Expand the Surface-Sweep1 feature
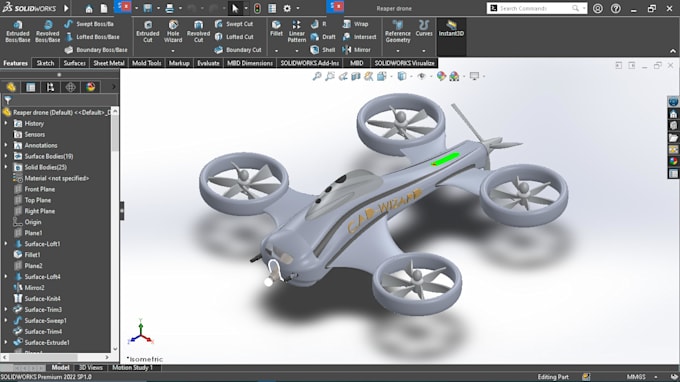Viewport: 680px width, 382px height. (6, 320)
